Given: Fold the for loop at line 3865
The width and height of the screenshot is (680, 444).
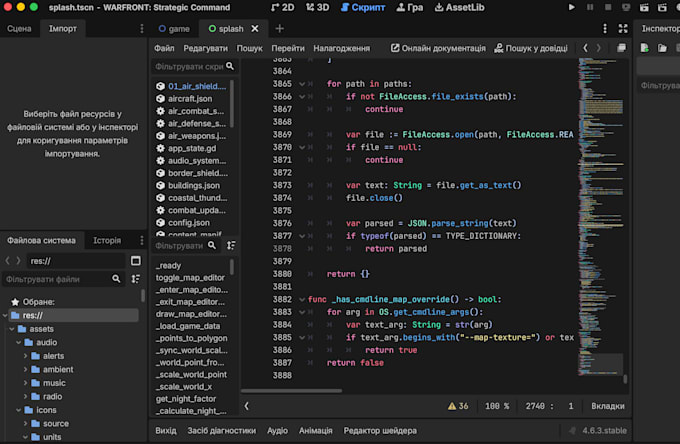Looking at the screenshot, I should click(302, 84).
